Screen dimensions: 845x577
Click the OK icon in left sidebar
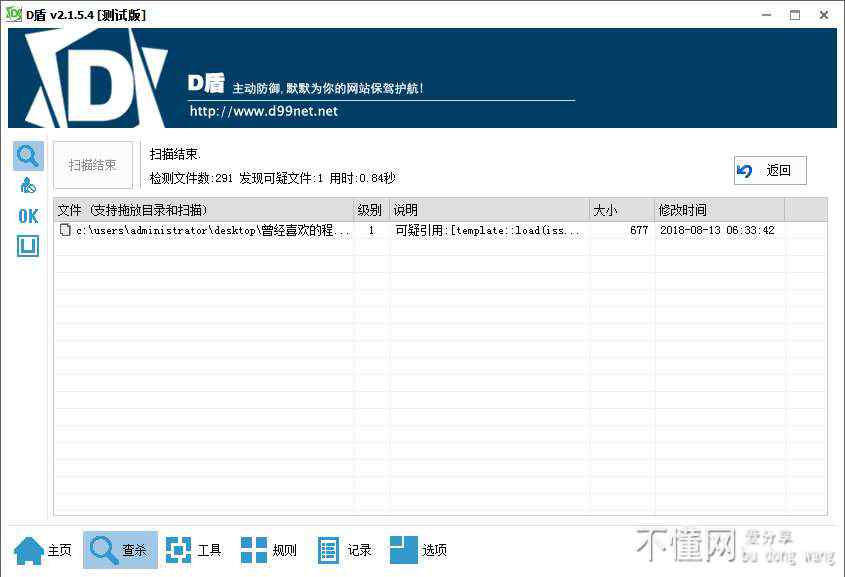28,216
